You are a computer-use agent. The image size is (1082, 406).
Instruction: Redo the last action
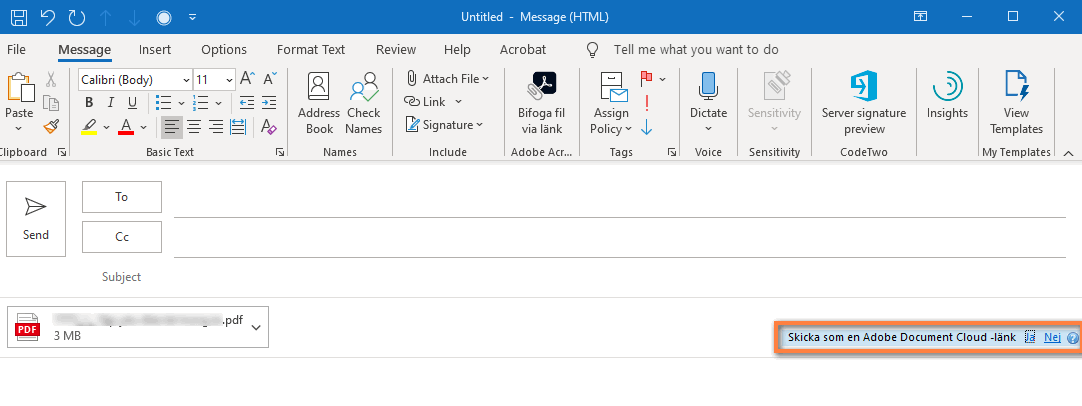point(77,17)
